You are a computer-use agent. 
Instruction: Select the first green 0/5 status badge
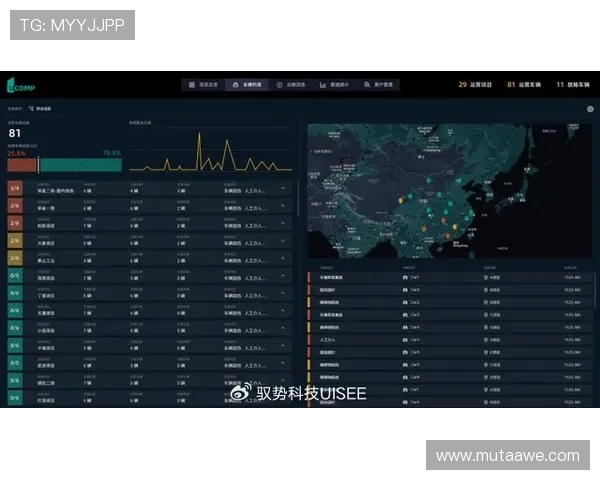click(15, 275)
